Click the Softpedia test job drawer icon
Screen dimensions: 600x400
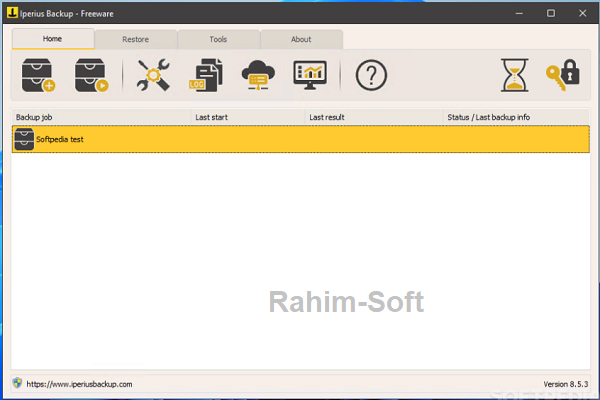[x=24, y=139]
